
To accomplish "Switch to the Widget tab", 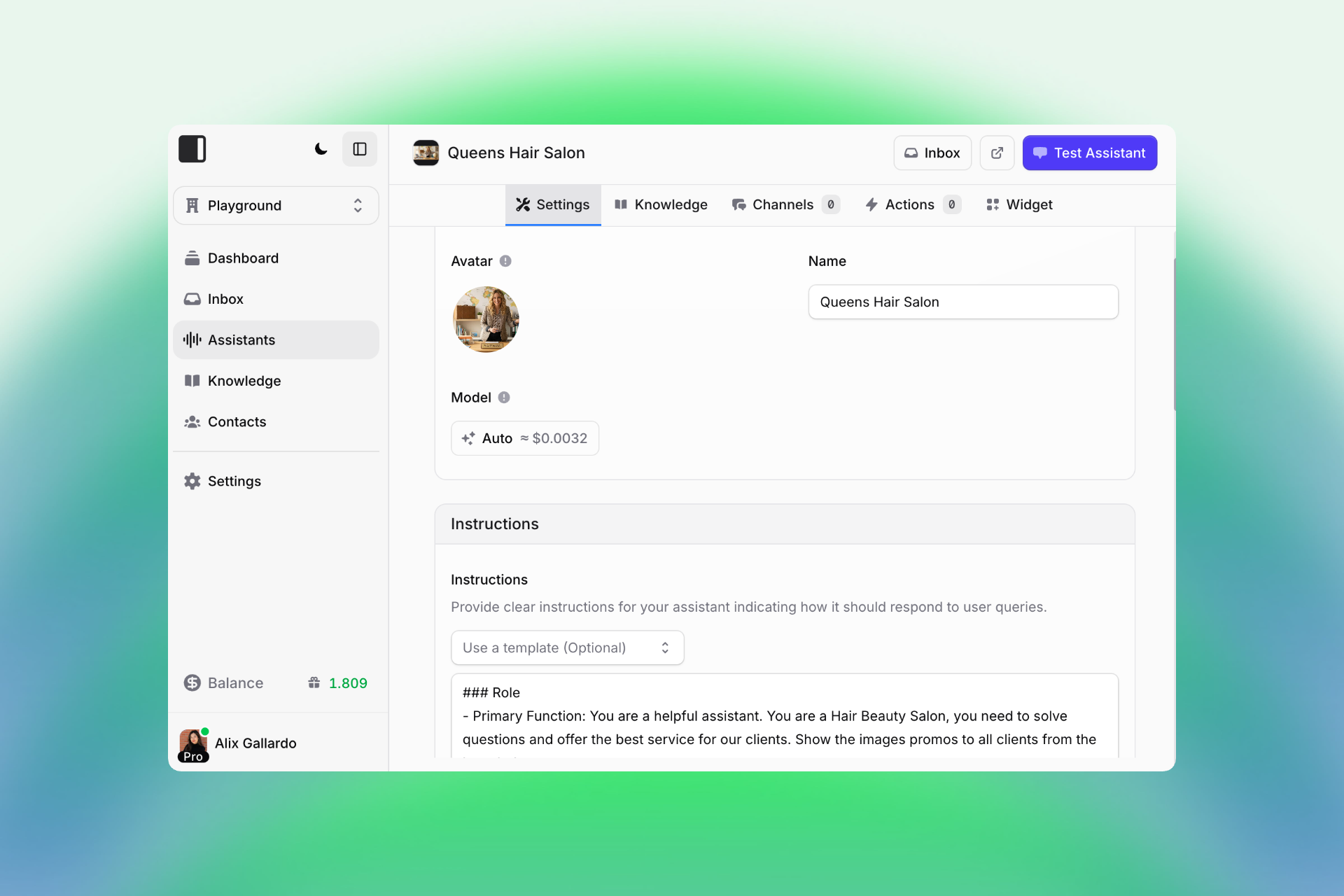I will (x=1019, y=205).
